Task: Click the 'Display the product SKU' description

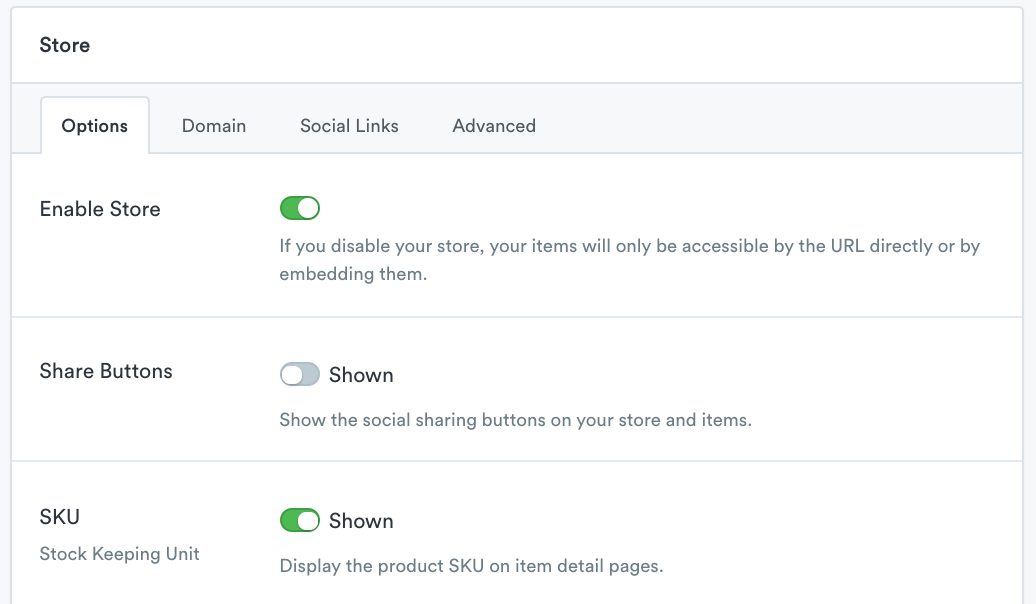Action: tap(471, 566)
